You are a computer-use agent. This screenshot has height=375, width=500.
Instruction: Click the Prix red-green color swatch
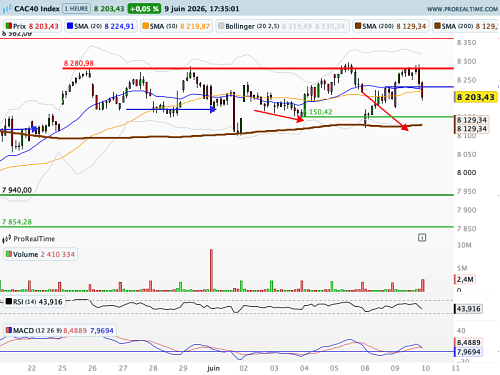(x=9, y=26)
